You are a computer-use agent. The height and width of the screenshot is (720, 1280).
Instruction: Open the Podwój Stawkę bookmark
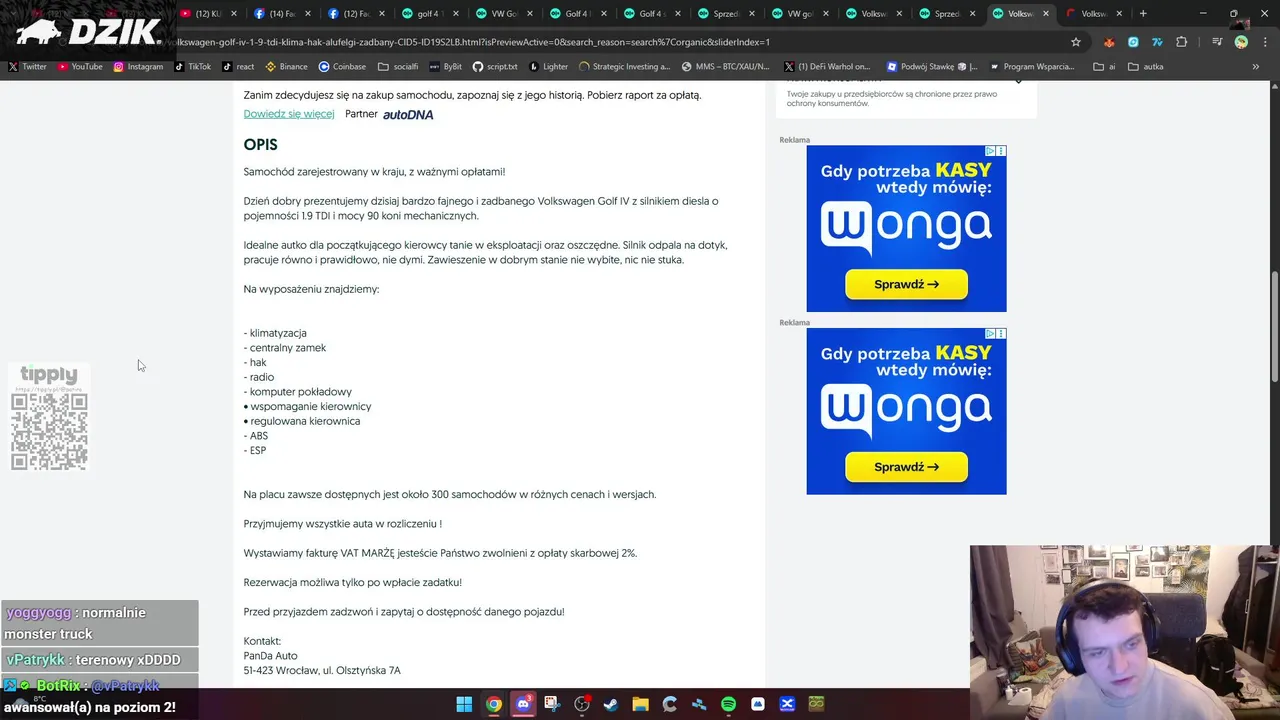pyautogui.click(x=932, y=67)
